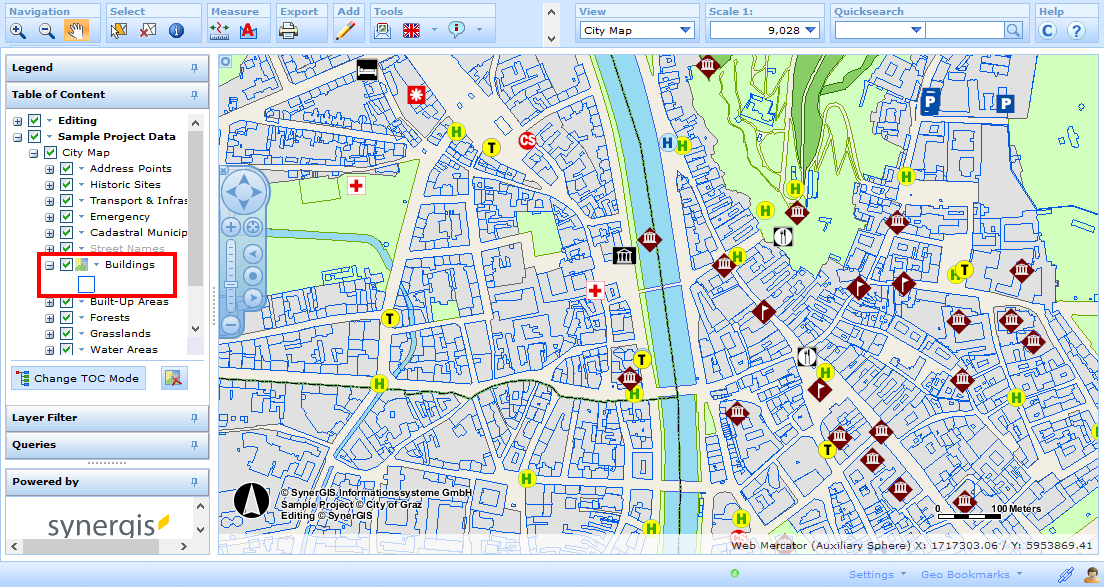Screen dimensions: 1104x587
Task: Click the Print icon in Export group
Action: [x=288, y=29]
